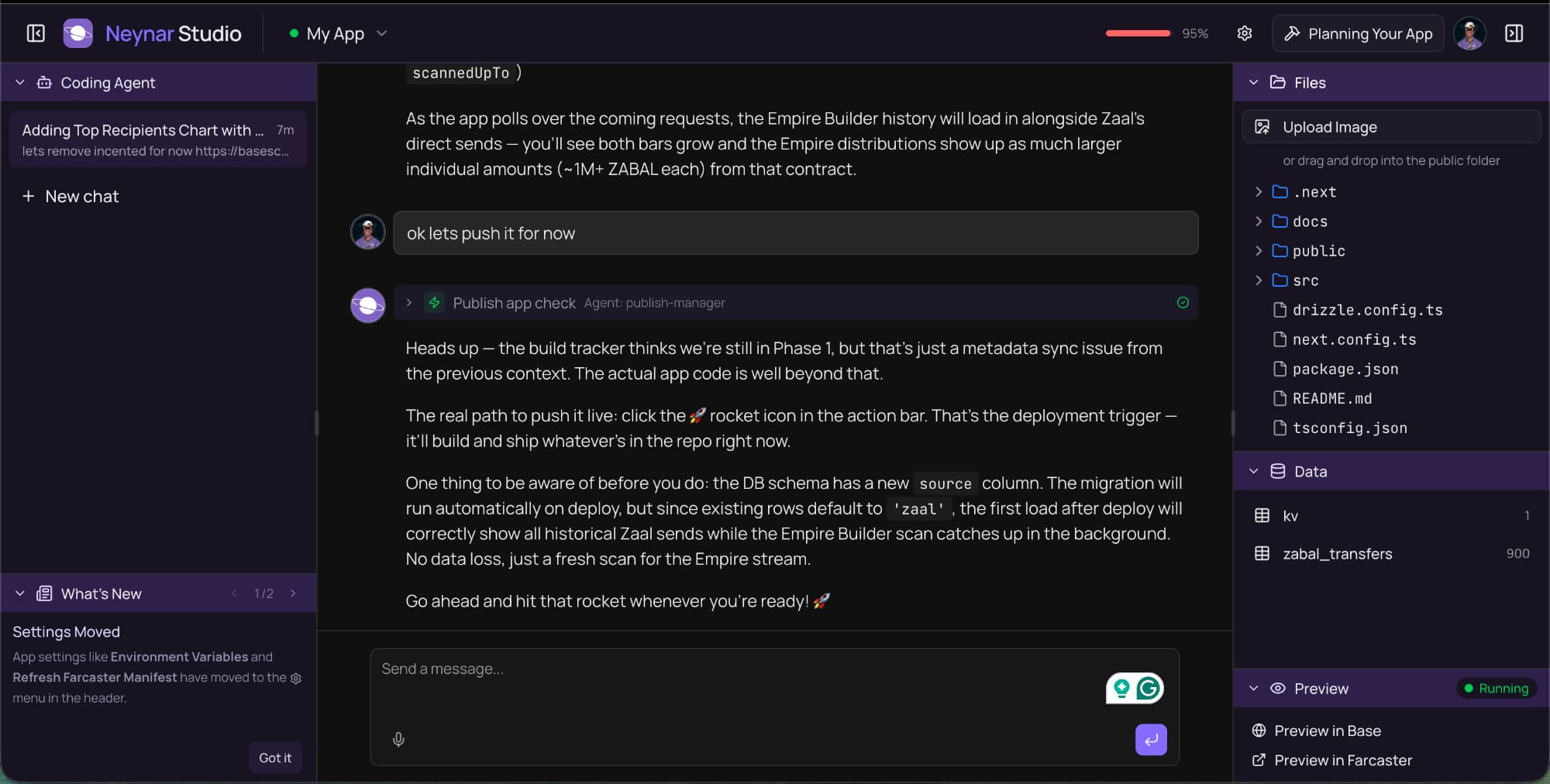Dismiss notice with Got it button

tap(275, 758)
